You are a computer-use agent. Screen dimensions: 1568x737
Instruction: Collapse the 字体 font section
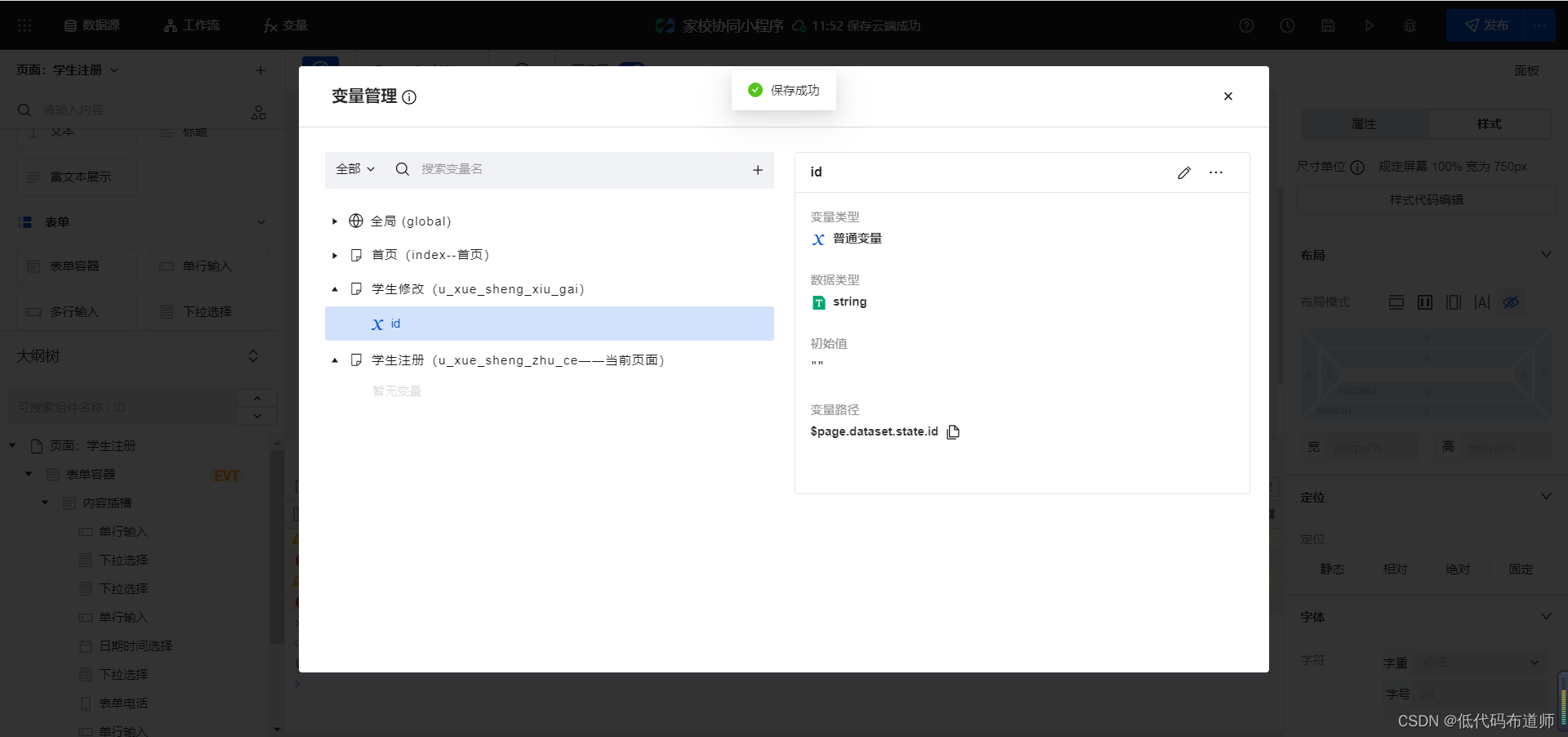tap(1546, 617)
